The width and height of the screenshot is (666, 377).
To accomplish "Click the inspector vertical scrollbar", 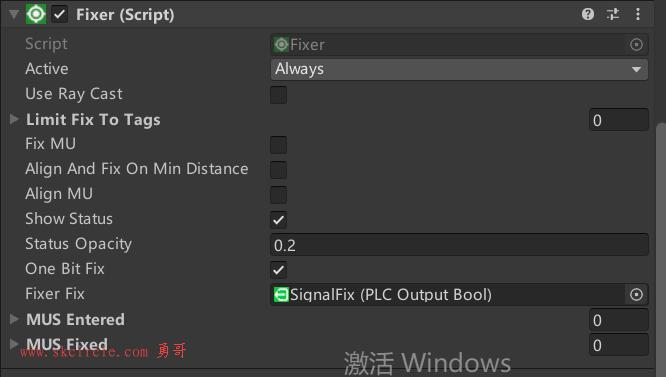I will (x=661, y=244).
